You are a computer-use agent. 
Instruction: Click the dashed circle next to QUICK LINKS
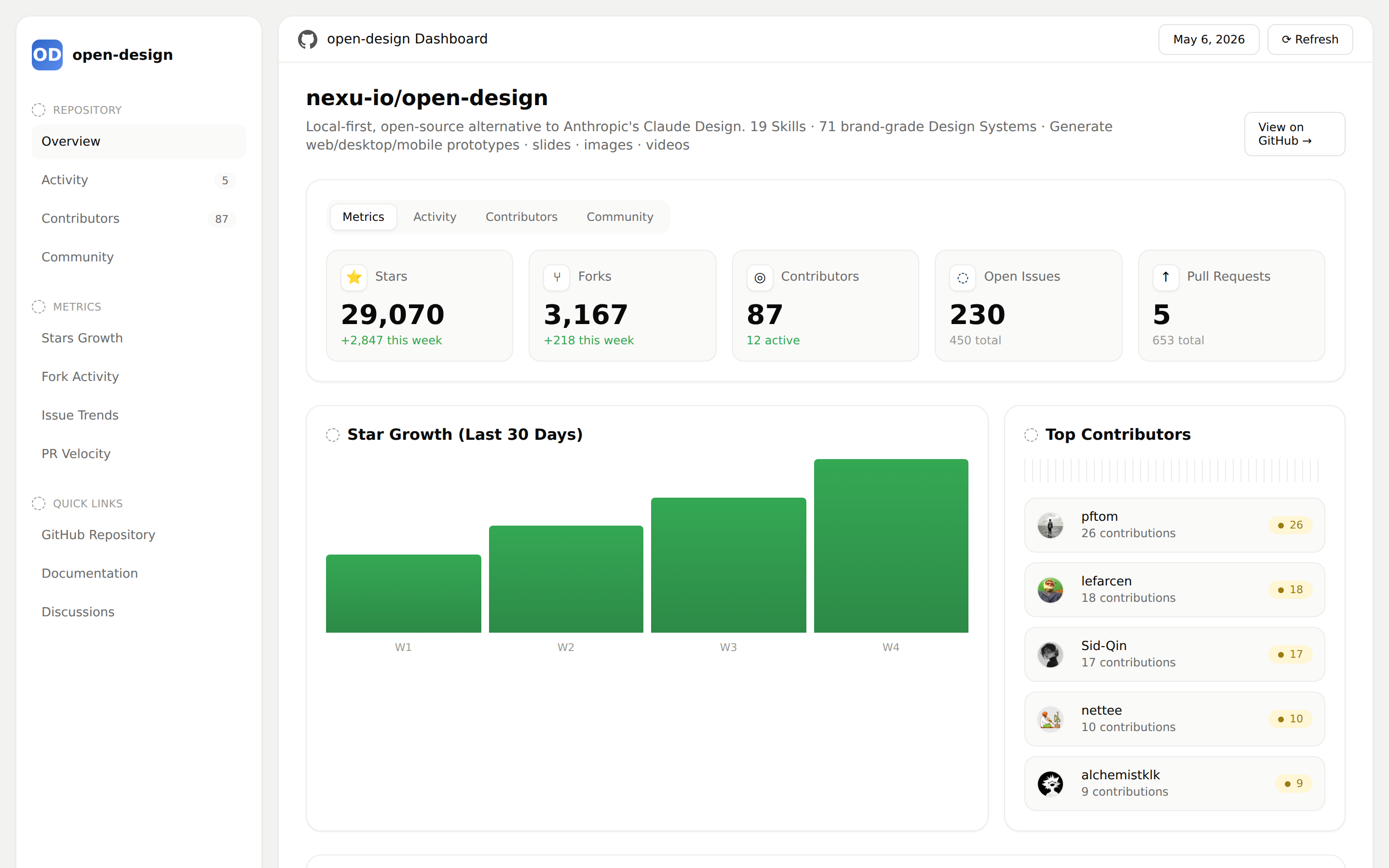pos(39,503)
